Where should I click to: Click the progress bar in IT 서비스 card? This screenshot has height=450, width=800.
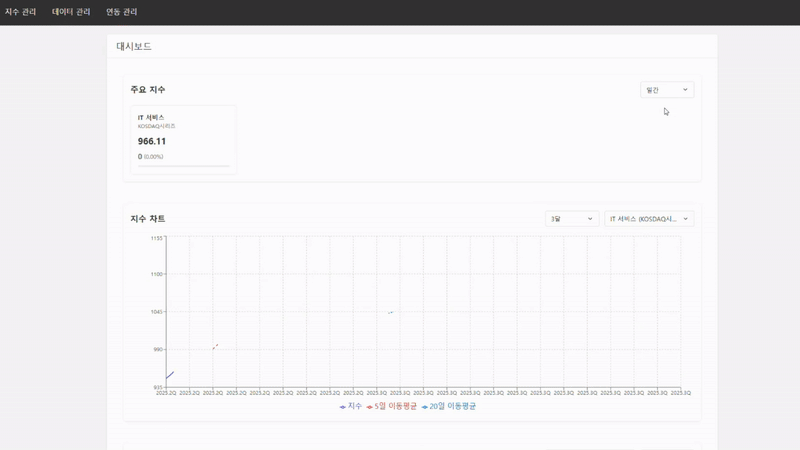[184, 166]
